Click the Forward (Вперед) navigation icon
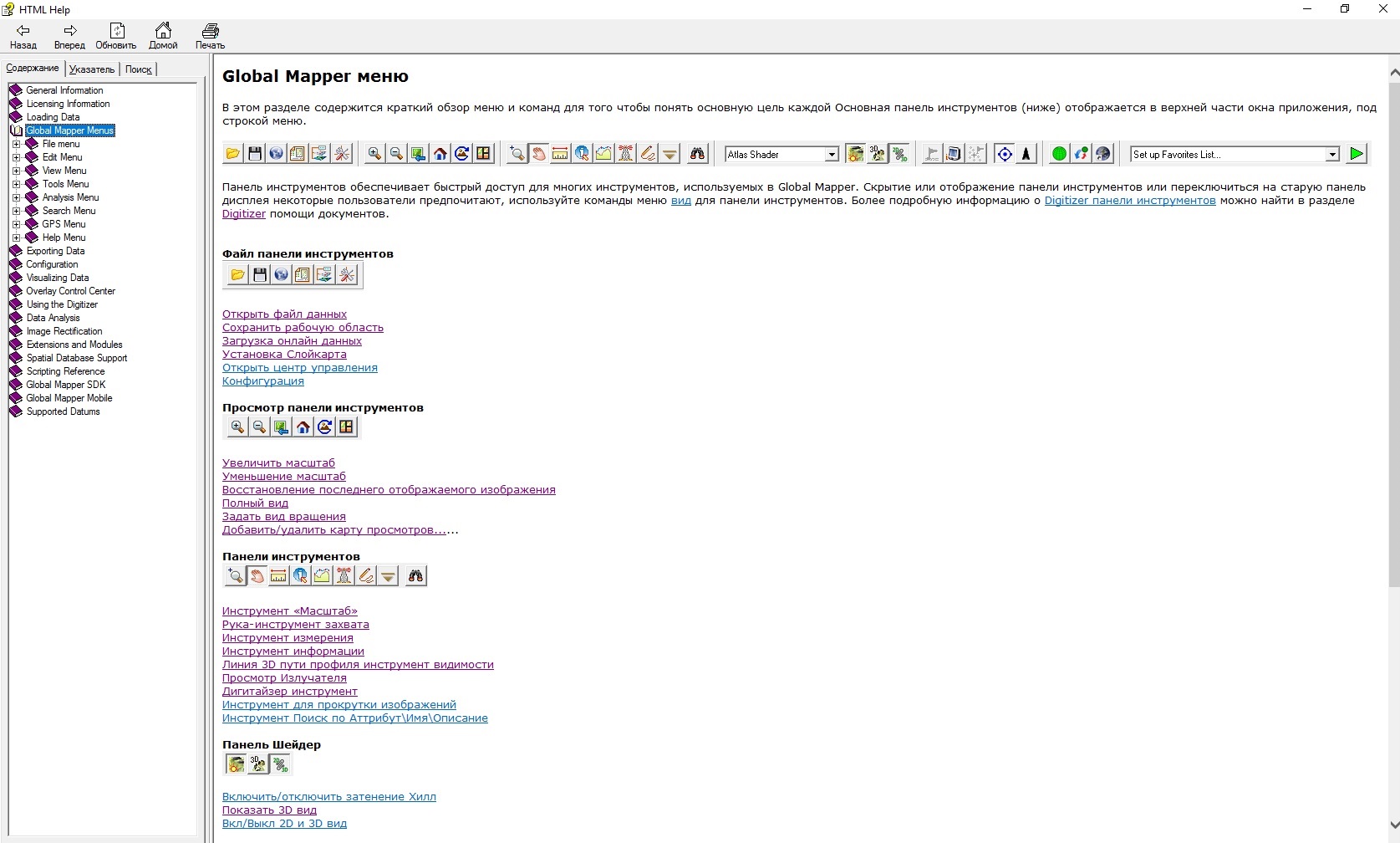Viewport: 1400px width, 843px height. point(69,31)
